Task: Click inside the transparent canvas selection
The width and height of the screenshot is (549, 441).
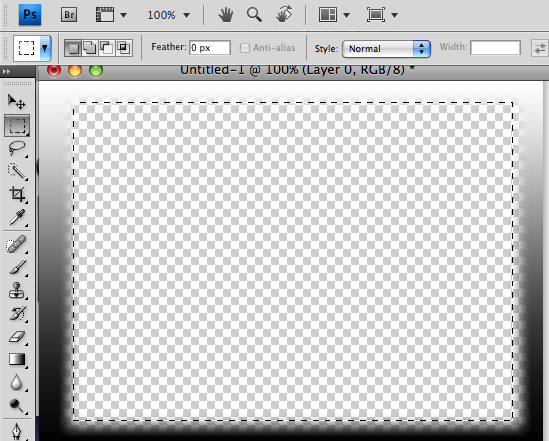Action: click(x=293, y=261)
